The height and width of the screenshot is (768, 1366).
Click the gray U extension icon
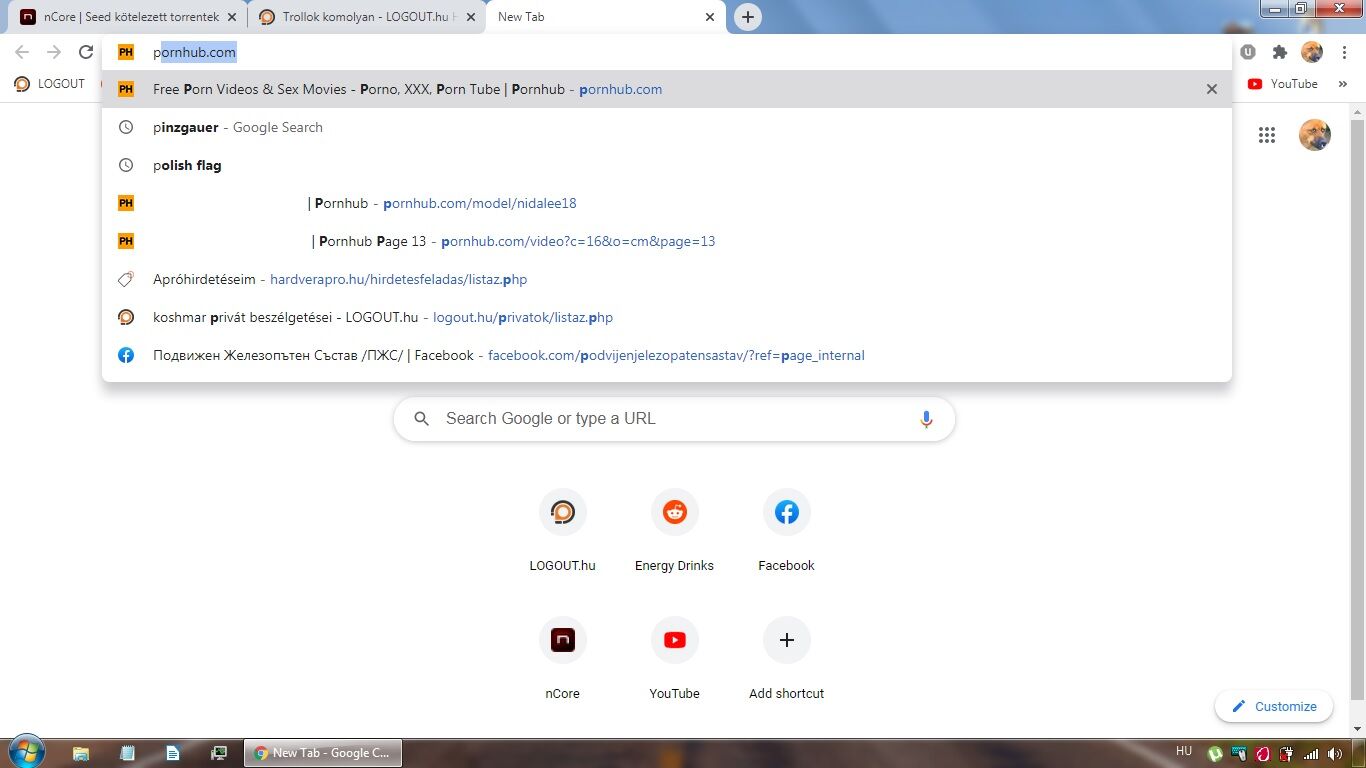click(1248, 52)
